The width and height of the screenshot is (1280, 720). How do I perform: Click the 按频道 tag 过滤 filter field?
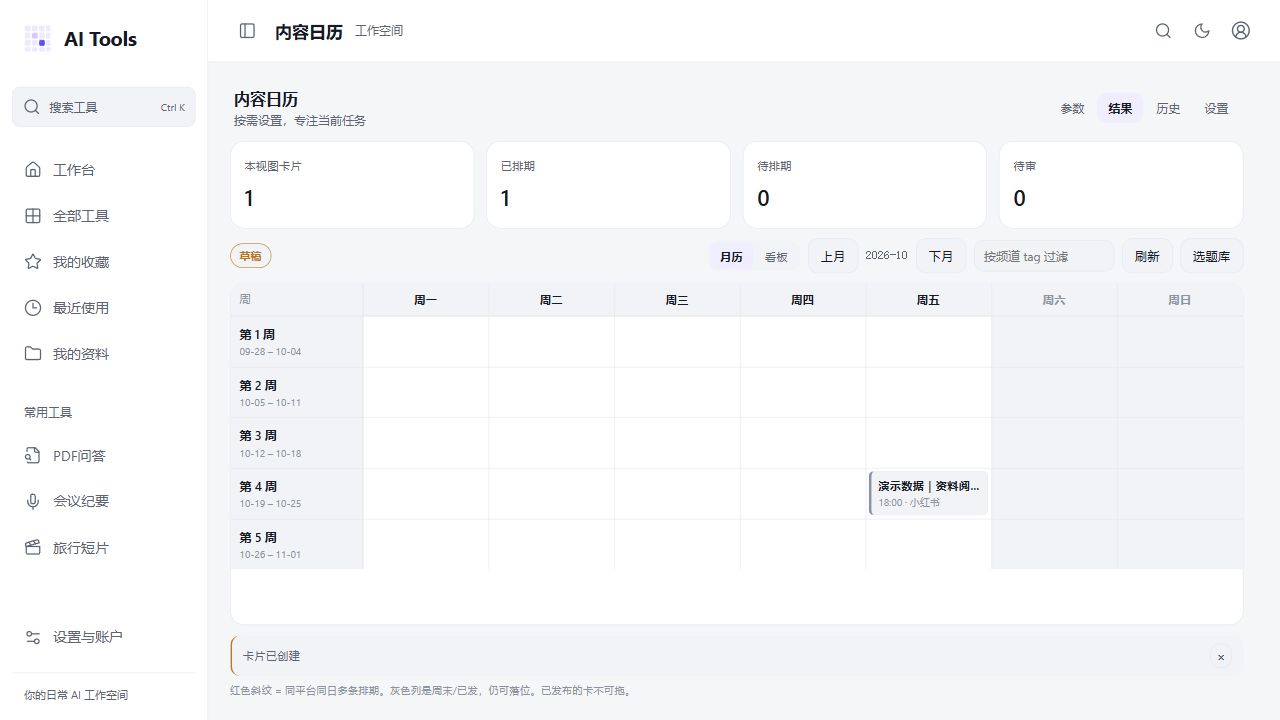[x=1044, y=256]
